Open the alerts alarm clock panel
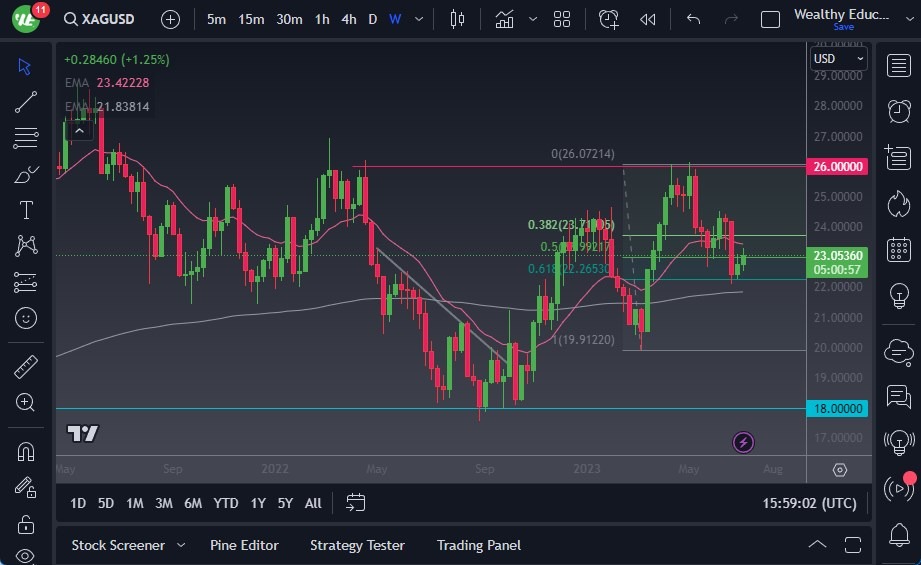 pos(899,111)
